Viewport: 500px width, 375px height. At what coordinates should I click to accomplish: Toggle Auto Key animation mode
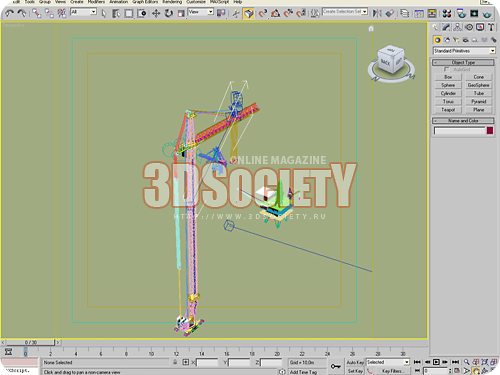[355, 362]
